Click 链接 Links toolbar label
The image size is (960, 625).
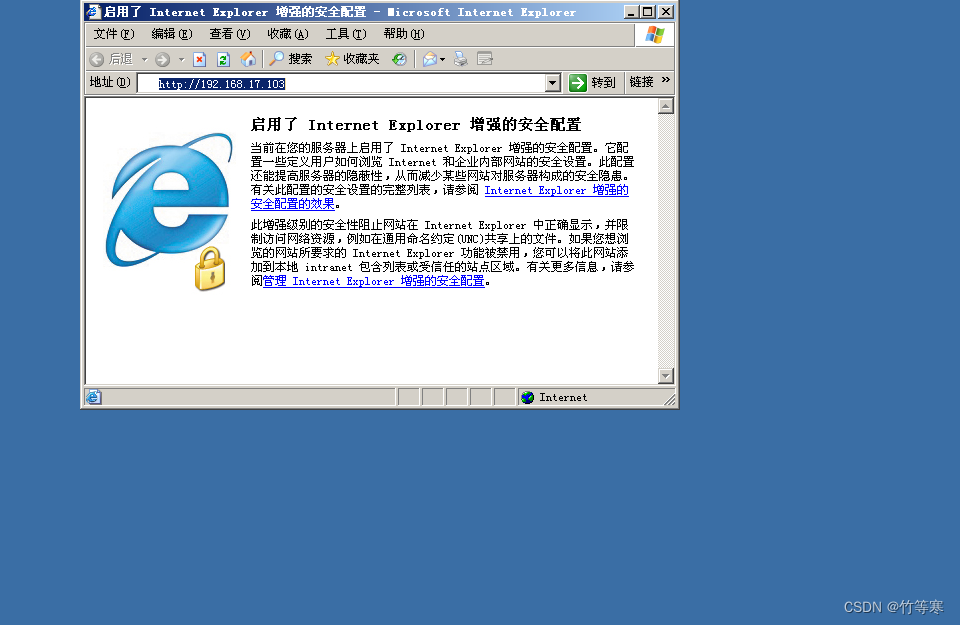[642, 82]
